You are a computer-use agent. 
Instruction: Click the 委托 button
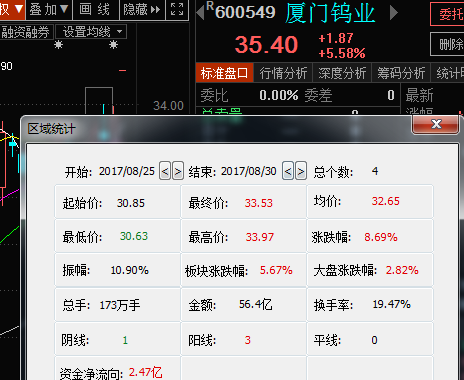[x=448, y=14]
